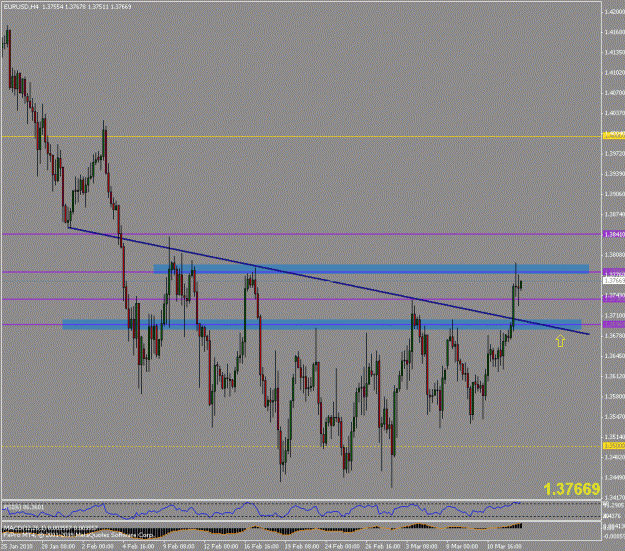Click the yellow up arrow object on chart

560,340
